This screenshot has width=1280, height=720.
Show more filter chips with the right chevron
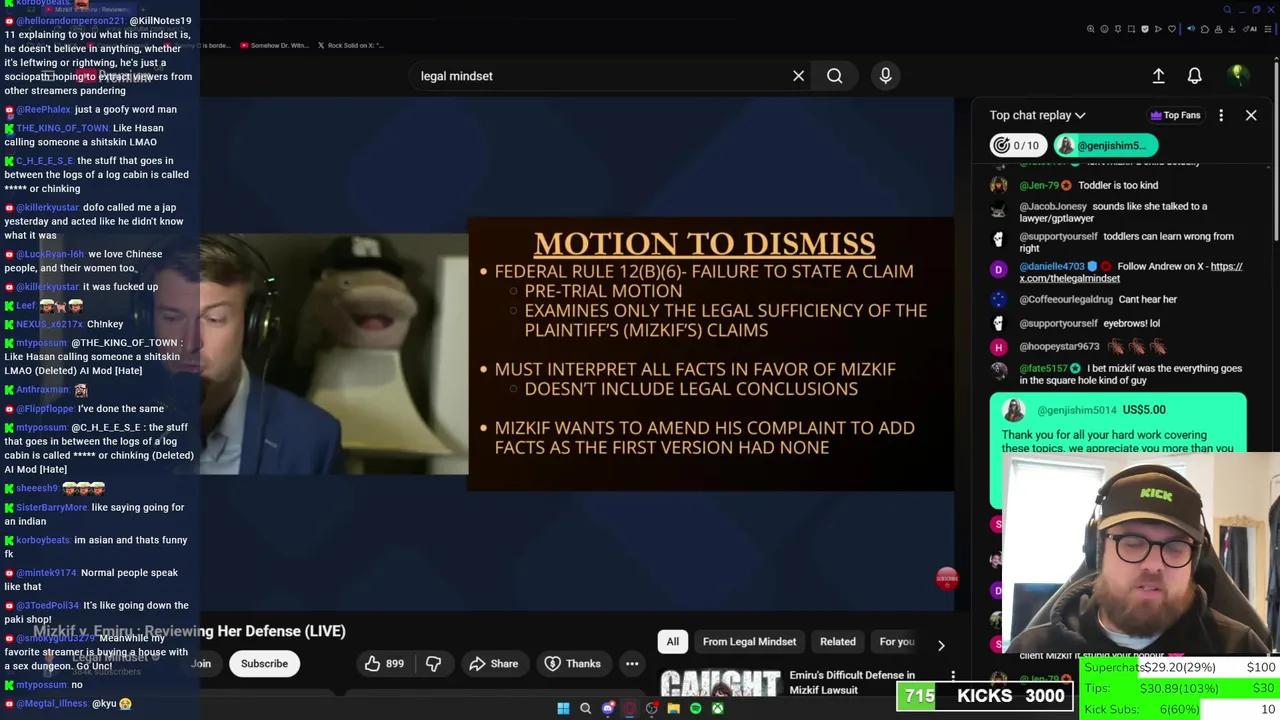click(941, 645)
